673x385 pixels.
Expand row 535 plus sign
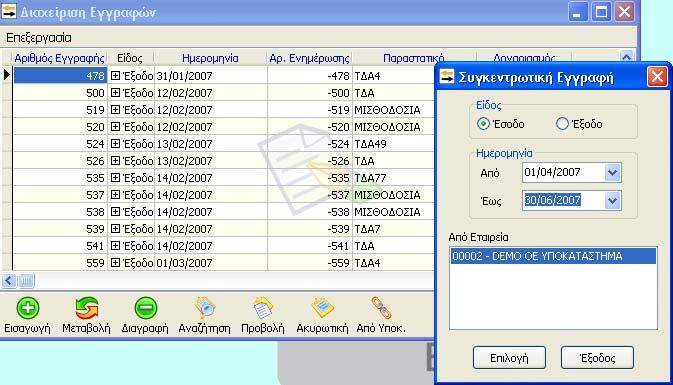115,178
